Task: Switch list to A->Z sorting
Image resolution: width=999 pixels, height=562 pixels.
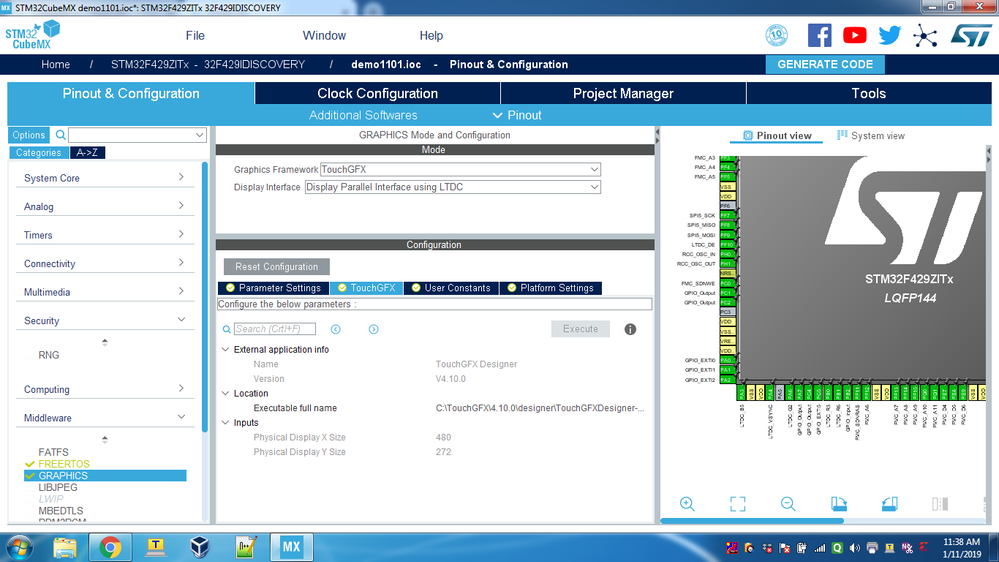Action: click(x=87, y=153)
